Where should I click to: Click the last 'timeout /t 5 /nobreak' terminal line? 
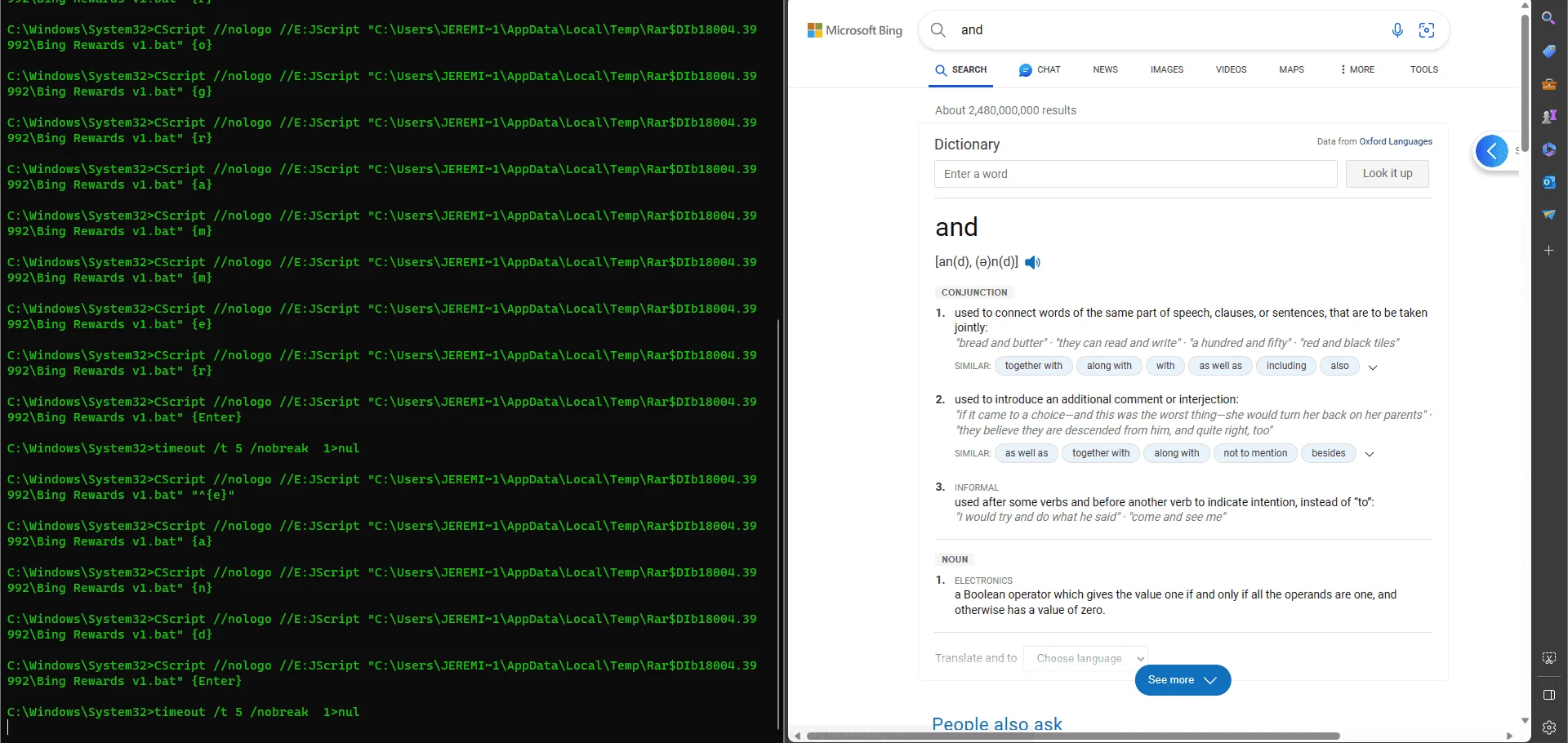tap(184, 712)
